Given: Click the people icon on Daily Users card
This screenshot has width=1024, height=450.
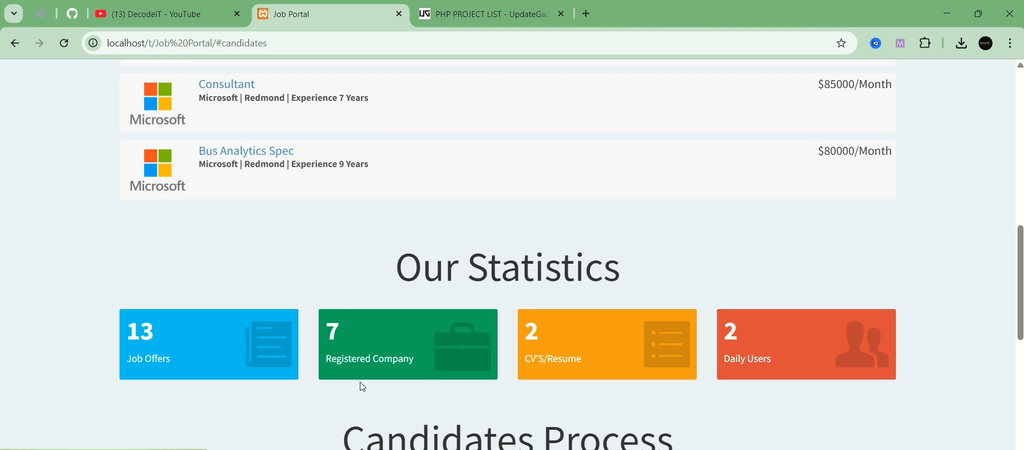Looking at the screenshot, I should point(862,344).
